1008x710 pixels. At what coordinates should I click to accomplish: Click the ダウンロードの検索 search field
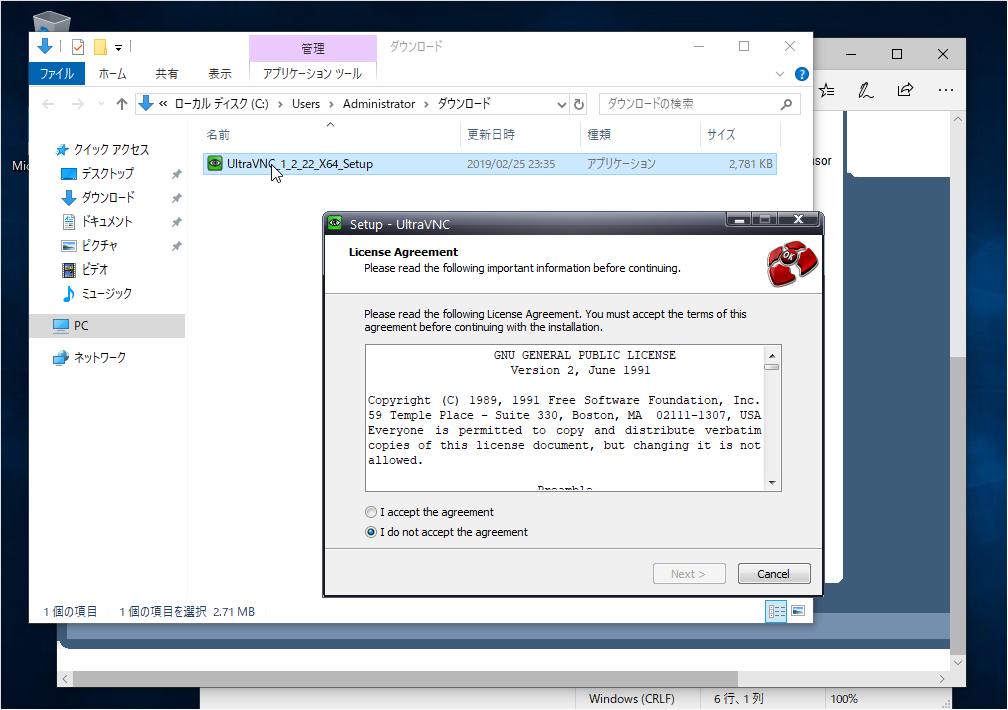(690, 104)
